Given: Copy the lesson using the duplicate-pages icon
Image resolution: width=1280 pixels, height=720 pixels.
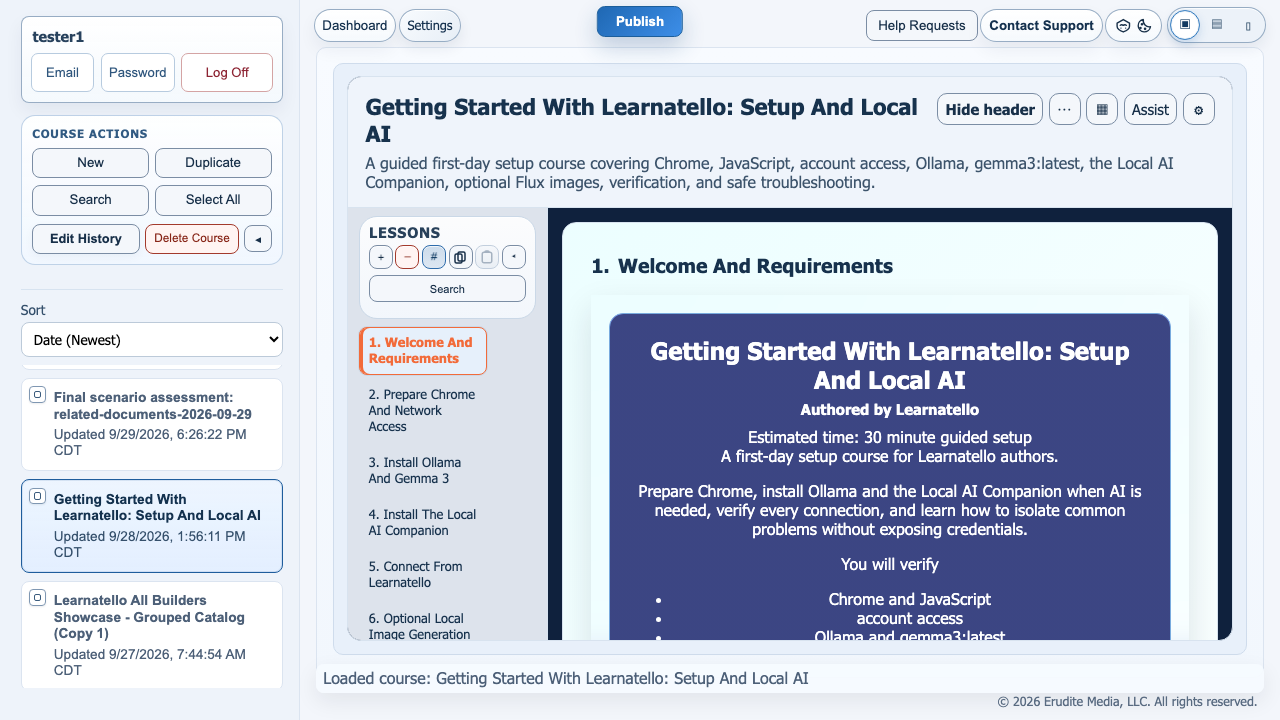Looking at the screenshot, I should (460, 257).
